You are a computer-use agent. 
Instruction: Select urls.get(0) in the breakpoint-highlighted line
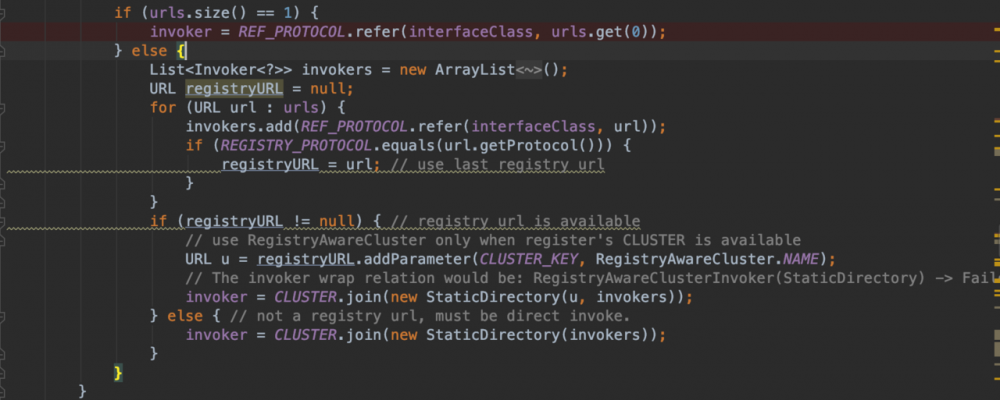click(602, 31)
